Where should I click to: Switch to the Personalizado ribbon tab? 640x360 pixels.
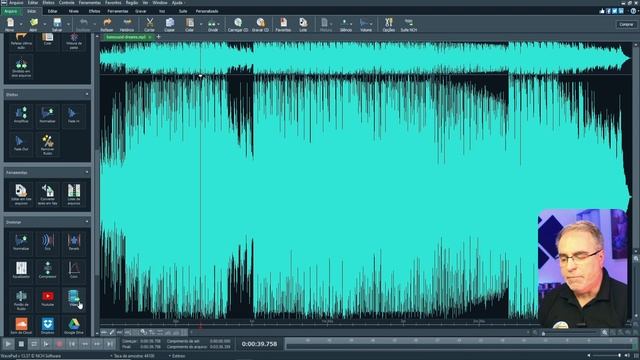207,11
